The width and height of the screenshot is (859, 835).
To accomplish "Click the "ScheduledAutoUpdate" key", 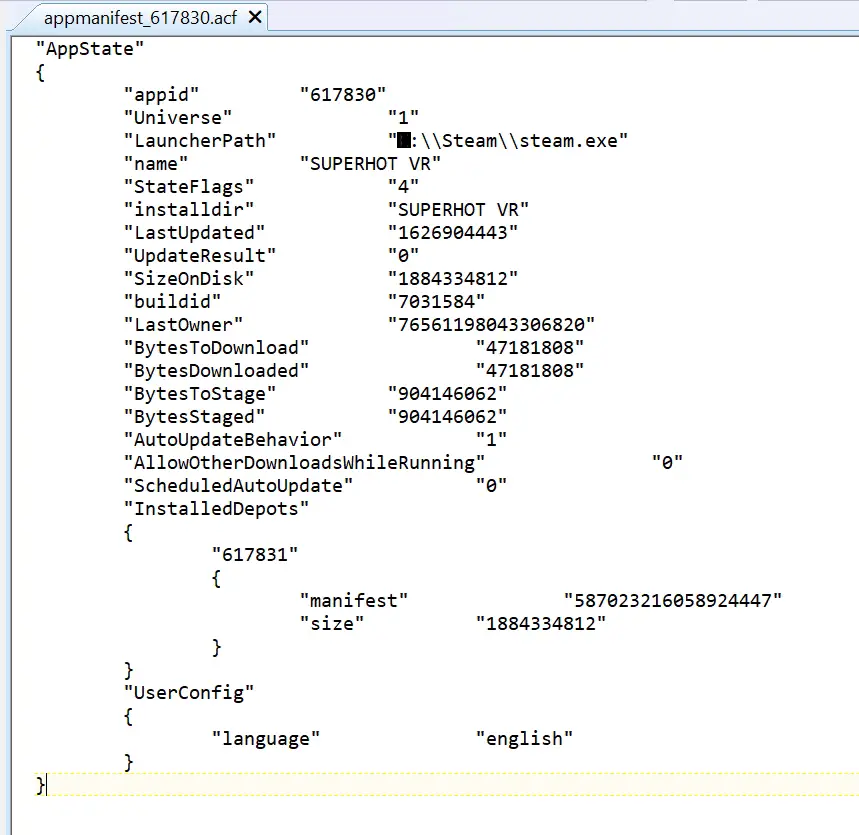I will 238,486.
